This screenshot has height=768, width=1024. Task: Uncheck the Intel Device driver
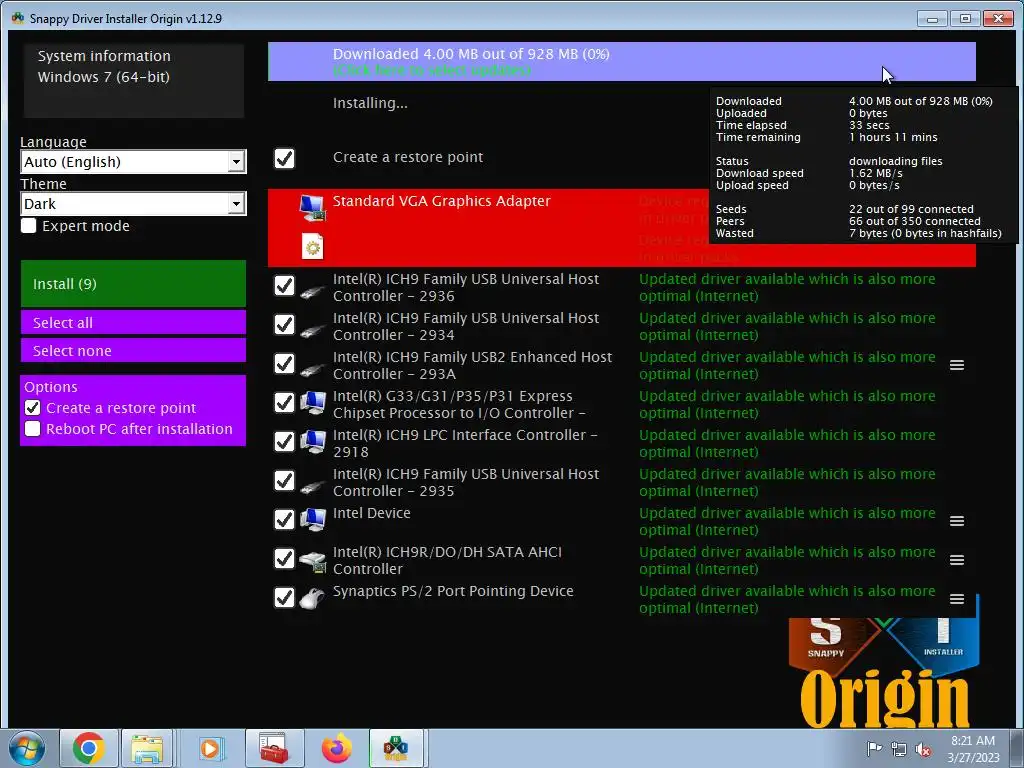tap(284, 520)
